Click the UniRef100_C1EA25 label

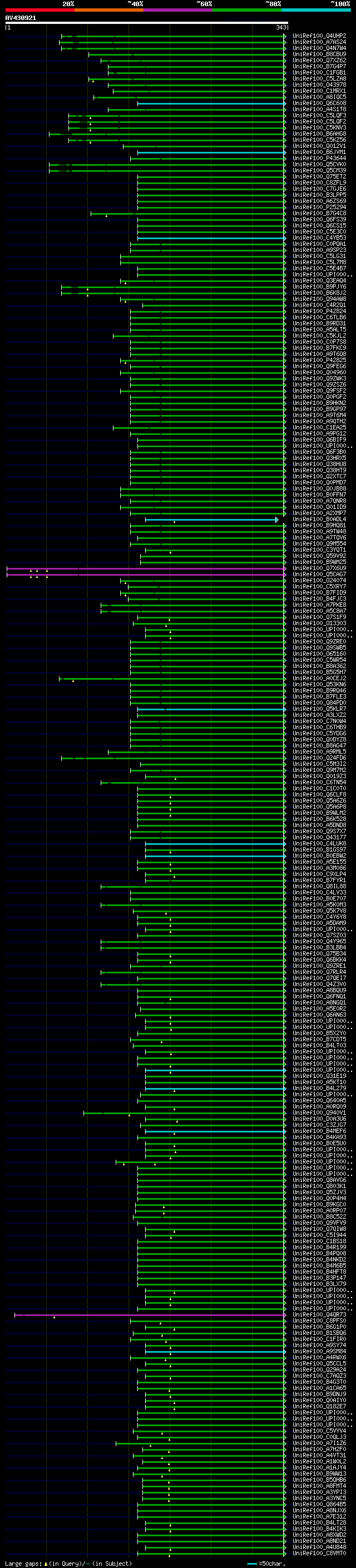319,427
